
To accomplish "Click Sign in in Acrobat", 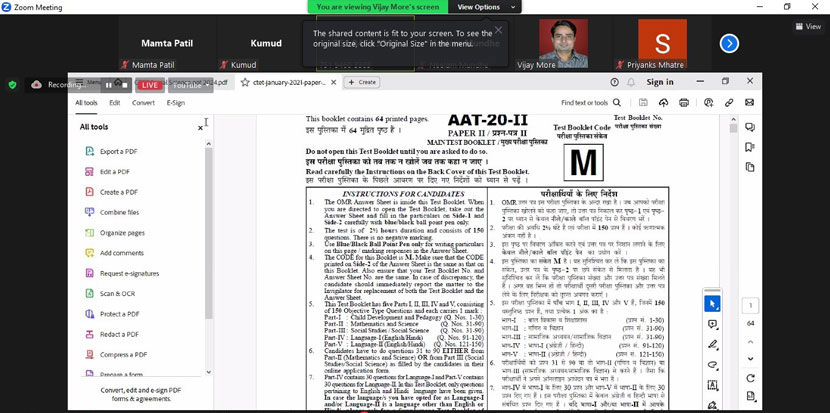I will click(x=660, y=82).
